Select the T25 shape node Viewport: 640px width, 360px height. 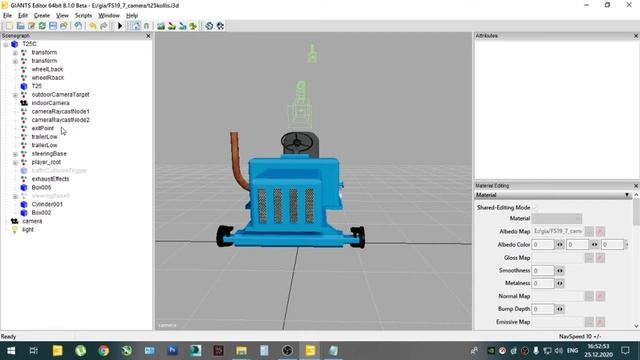pyautogui.click(x=36, y=86)
